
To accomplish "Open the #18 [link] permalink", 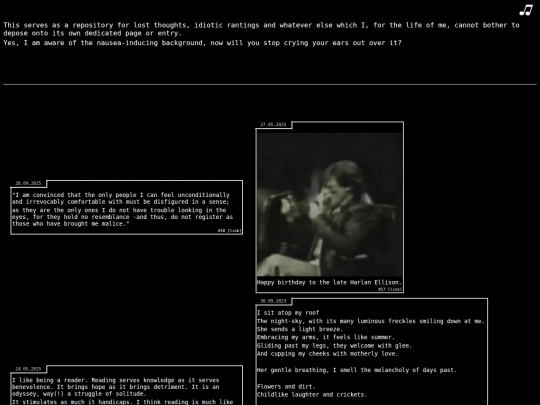I will pyautogui.click(x=229, y=231).
